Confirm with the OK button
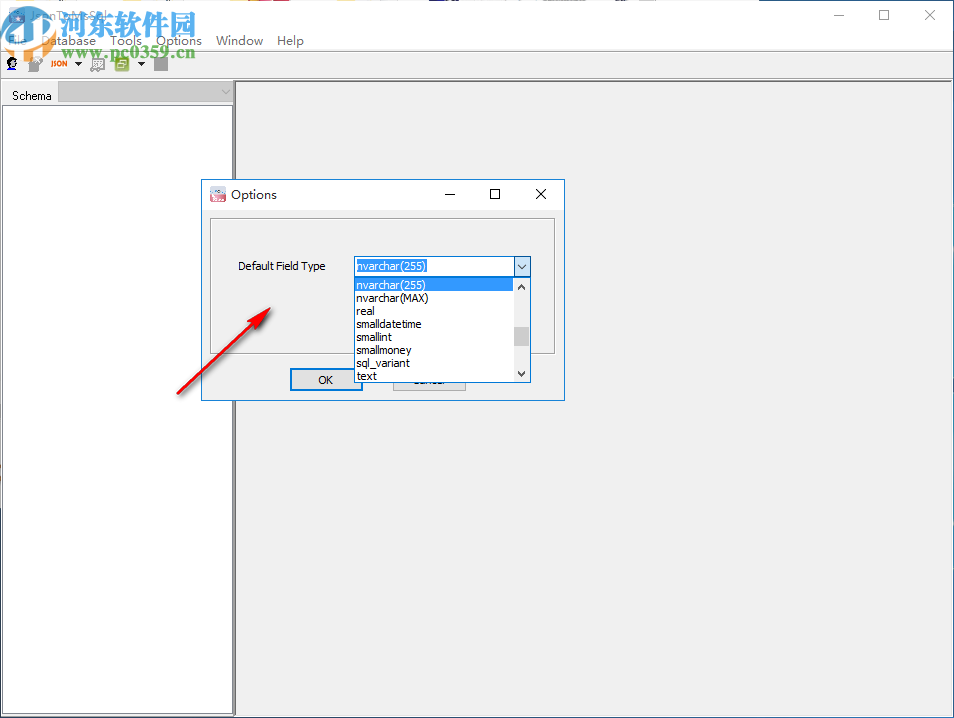Viewport: 954px width, 718px height. pos(325,379)
